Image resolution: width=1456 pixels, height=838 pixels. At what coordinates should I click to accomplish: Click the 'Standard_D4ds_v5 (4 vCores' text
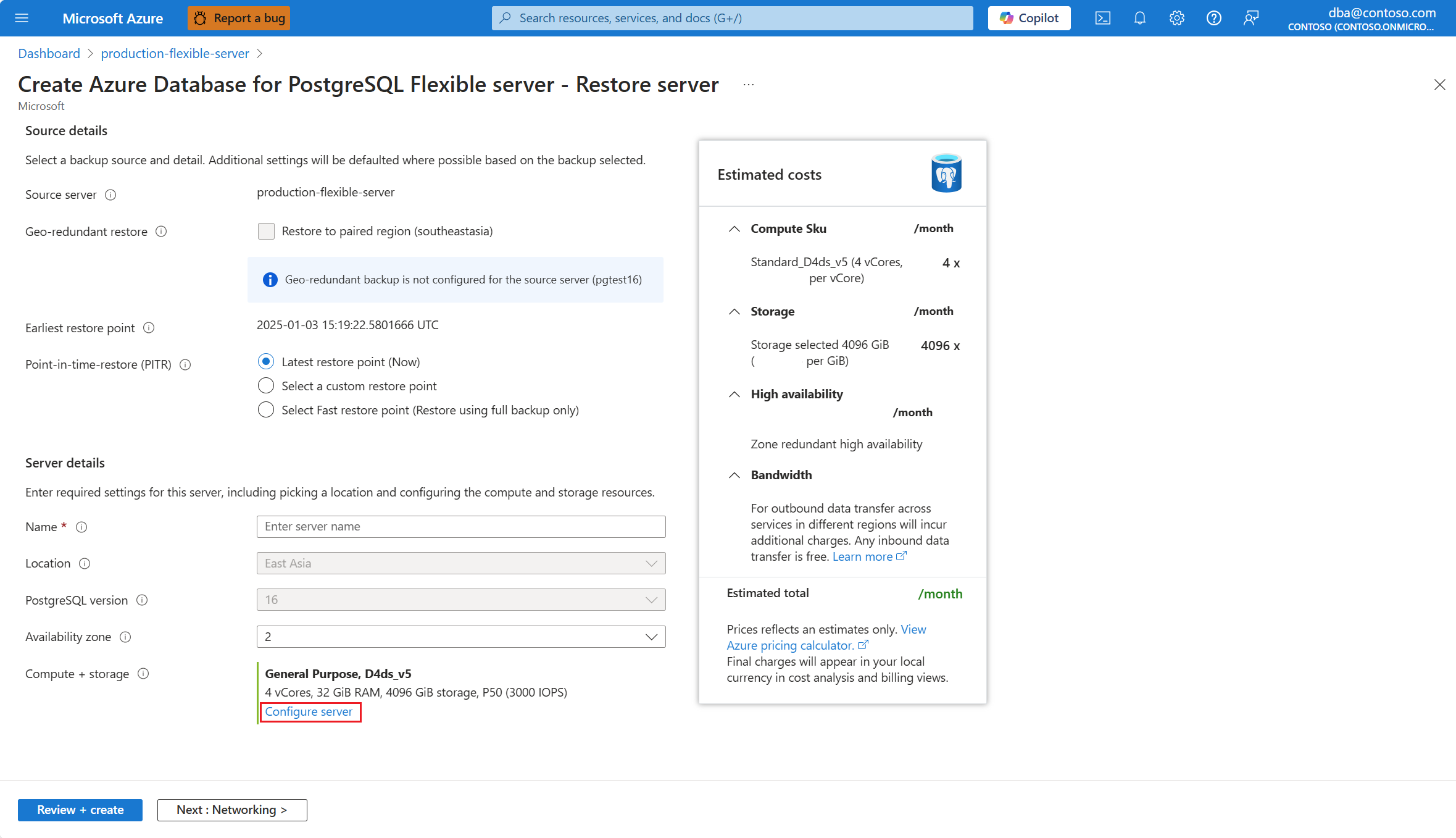point(826,262)
